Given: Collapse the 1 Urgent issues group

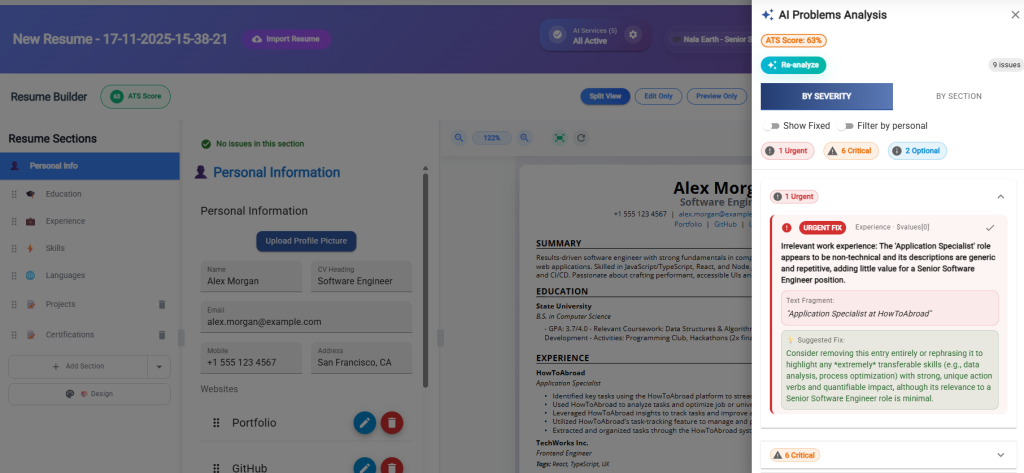Looking at the screenshot, I should point(1001,197).
